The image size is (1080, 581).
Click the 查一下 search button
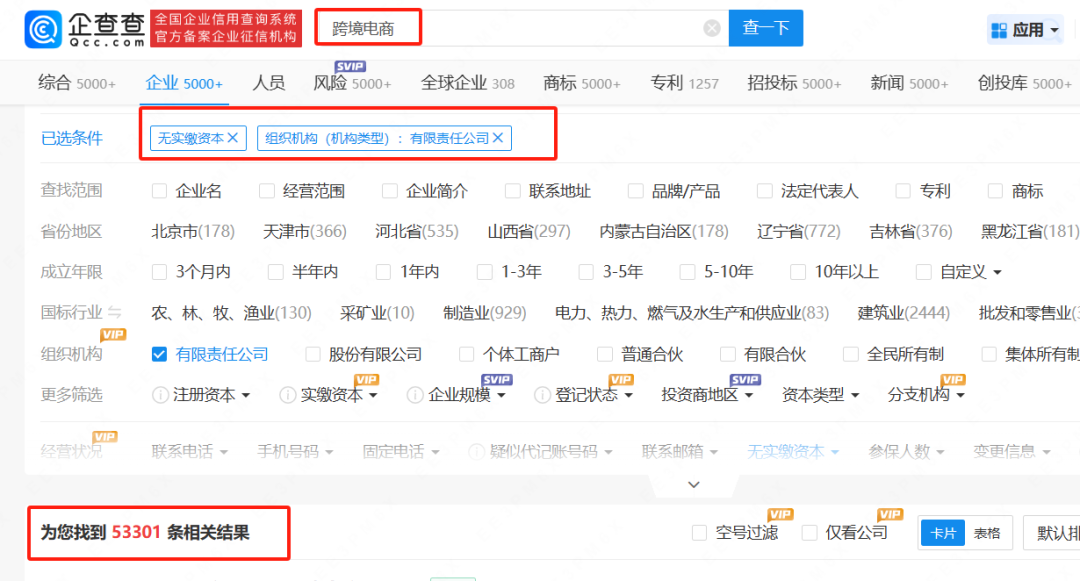click(x=765, y=27)
